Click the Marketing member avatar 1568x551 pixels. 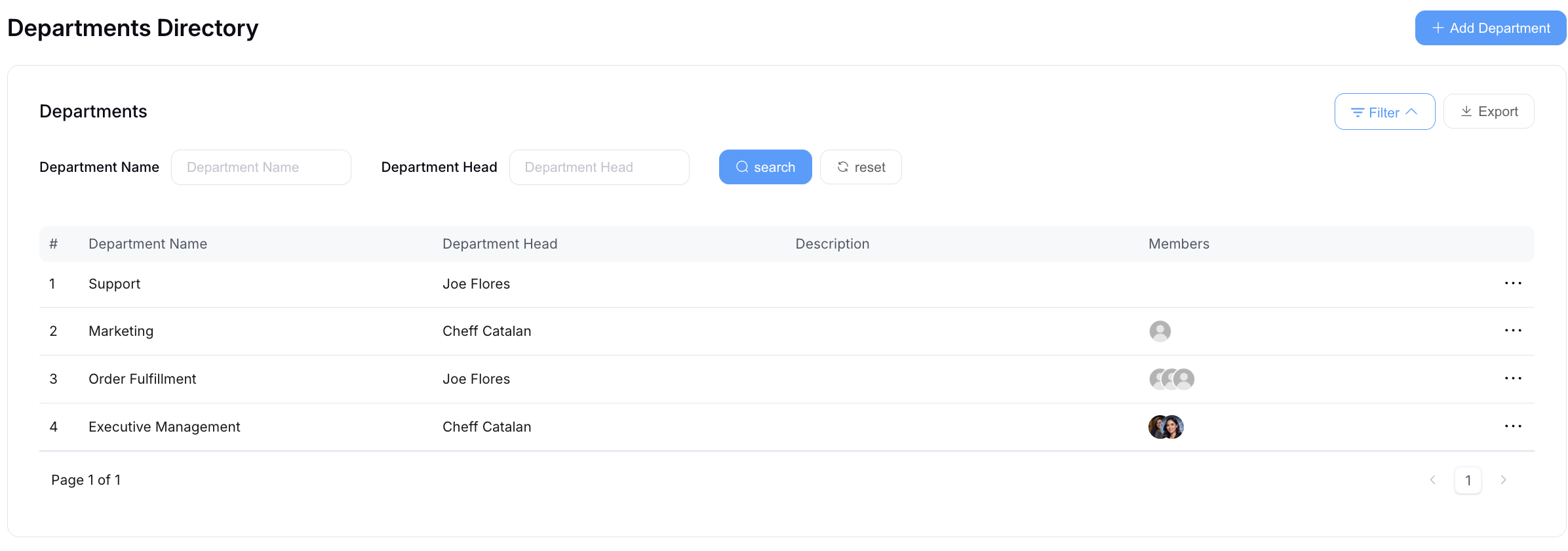click(1160, 331)
